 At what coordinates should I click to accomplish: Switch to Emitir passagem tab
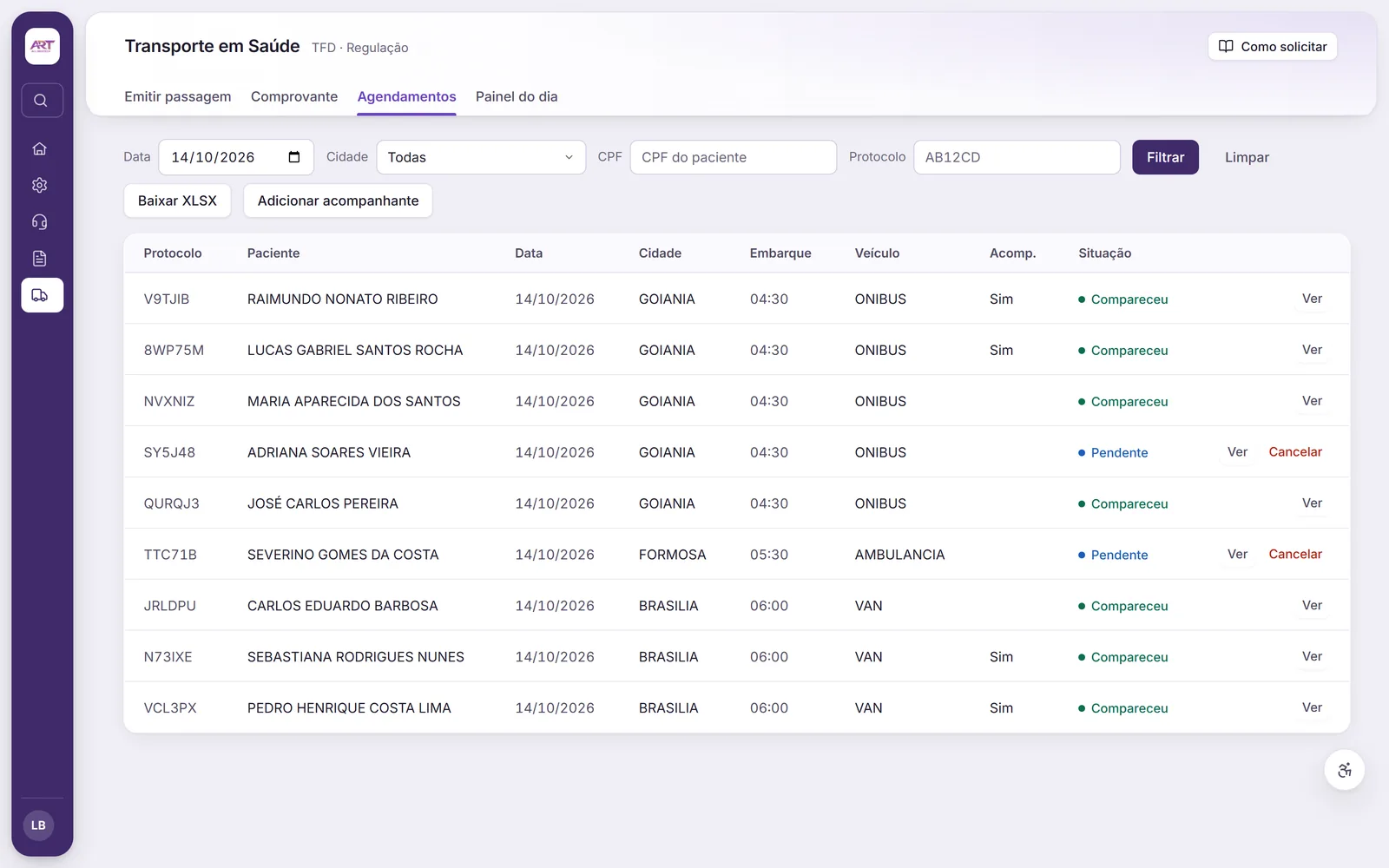point(178,96)
